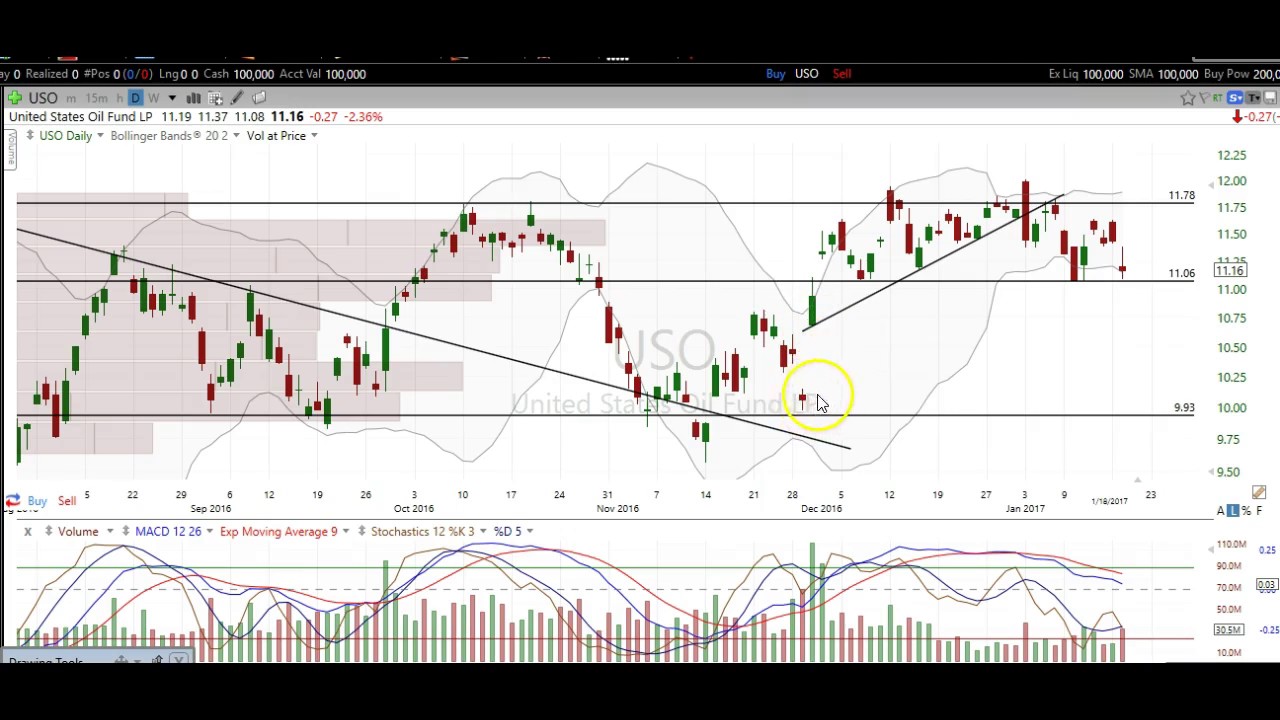Click the star favorite icon
Image resolution: width=1280 pixels, height=720 pixels.
1187,98
